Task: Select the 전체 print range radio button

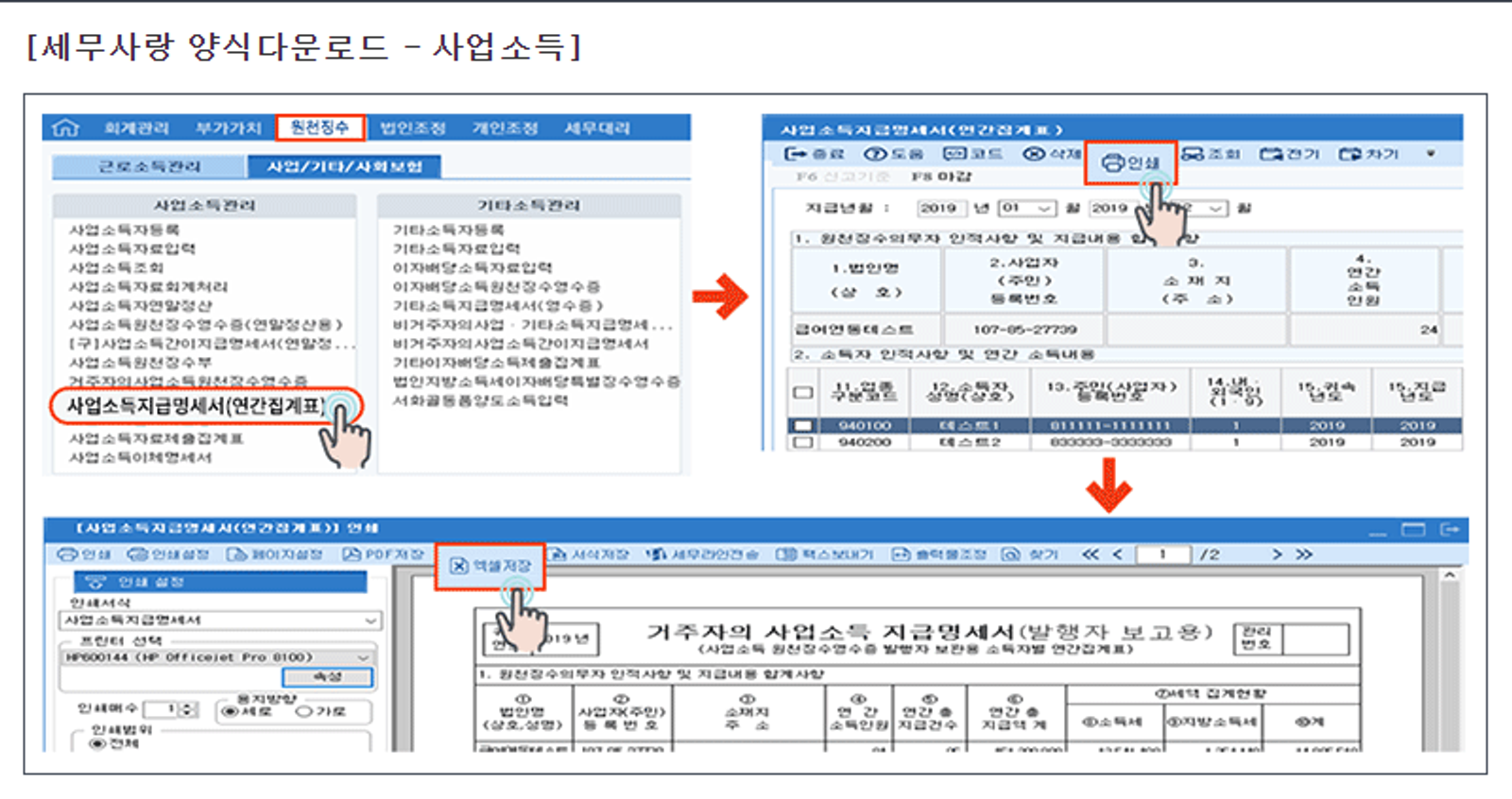Action: coord(96,743)
